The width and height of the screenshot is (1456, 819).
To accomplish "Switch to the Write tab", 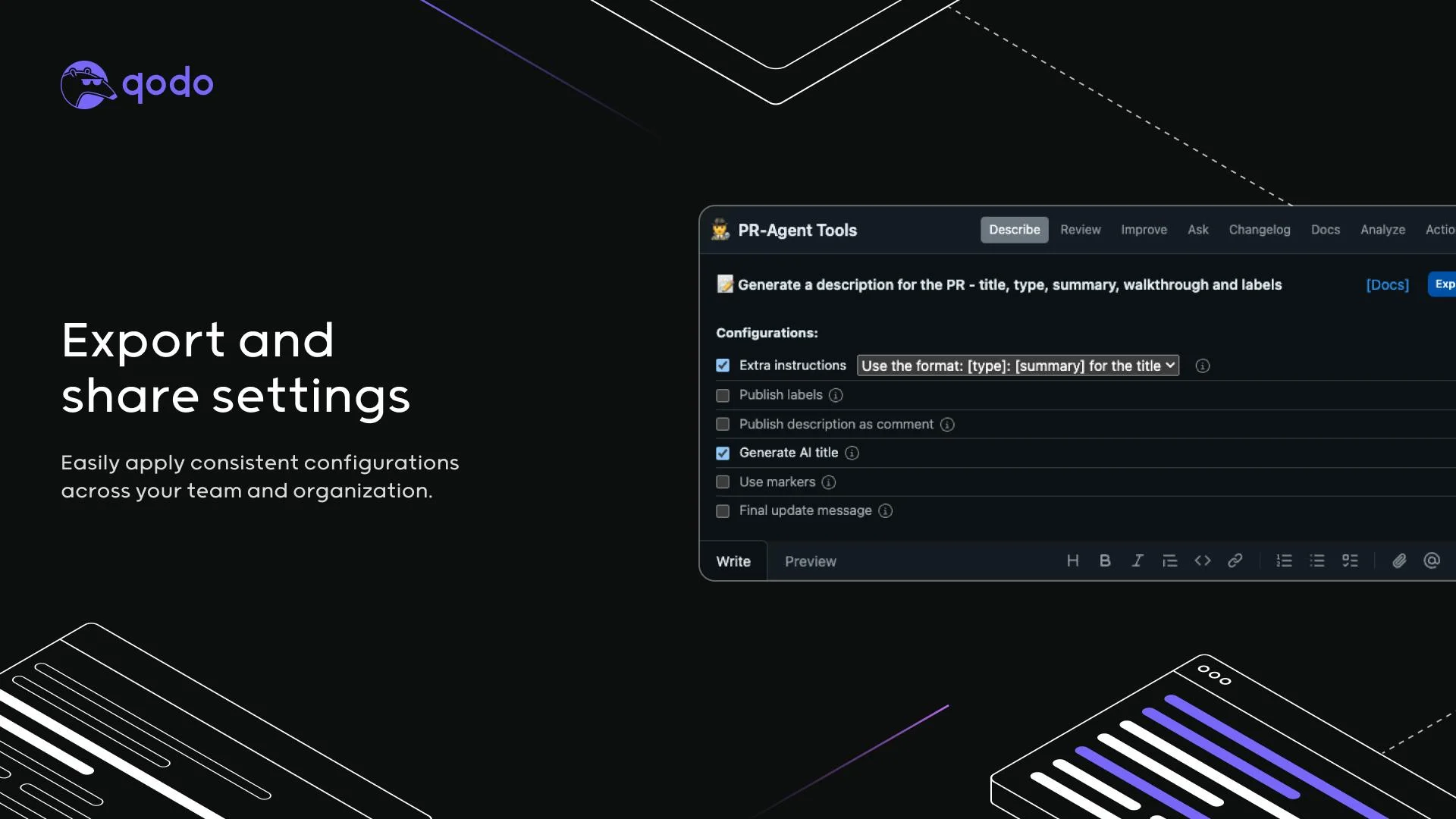I will point(733,561).
